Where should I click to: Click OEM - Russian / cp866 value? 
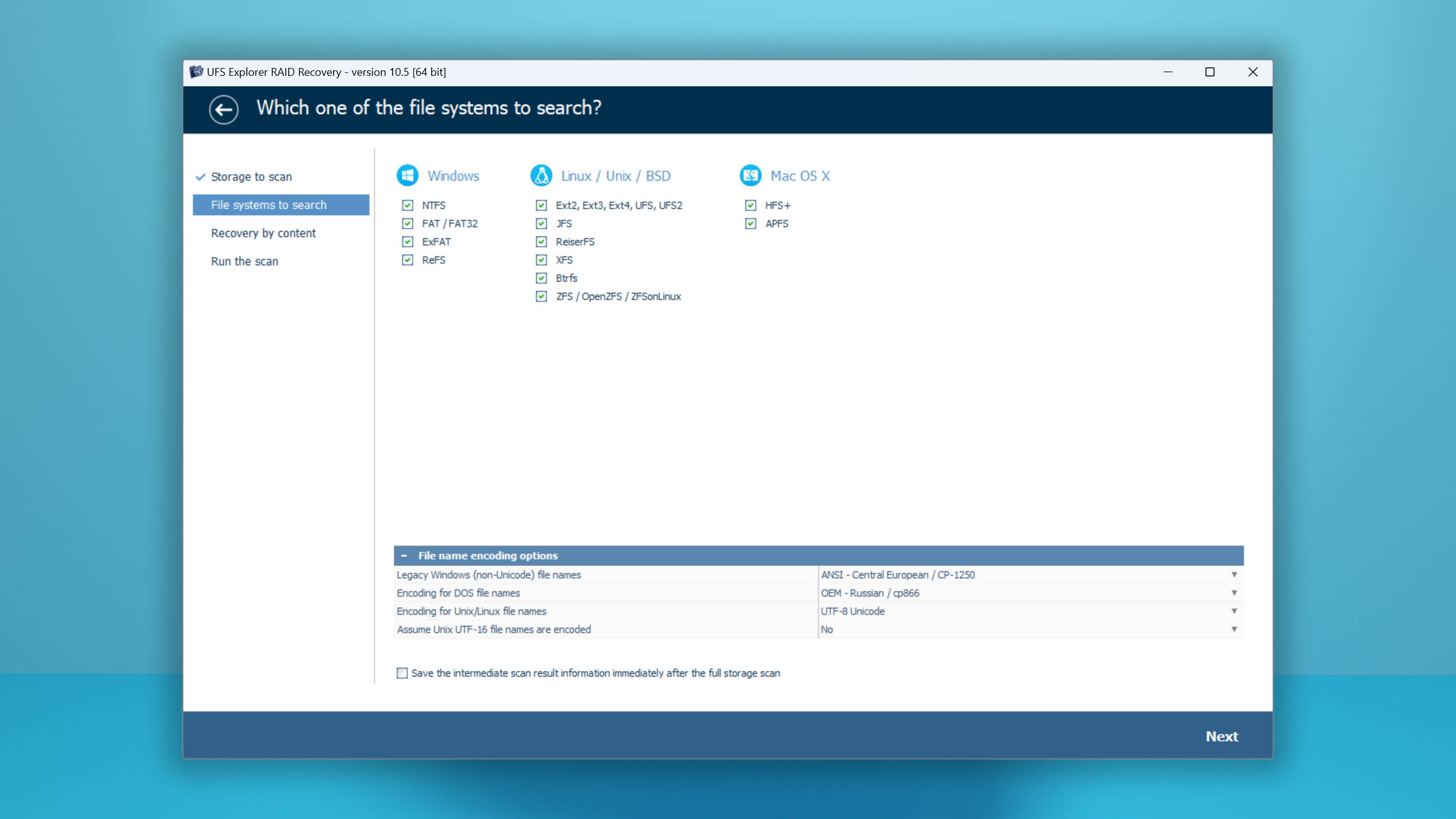point(870,593)
